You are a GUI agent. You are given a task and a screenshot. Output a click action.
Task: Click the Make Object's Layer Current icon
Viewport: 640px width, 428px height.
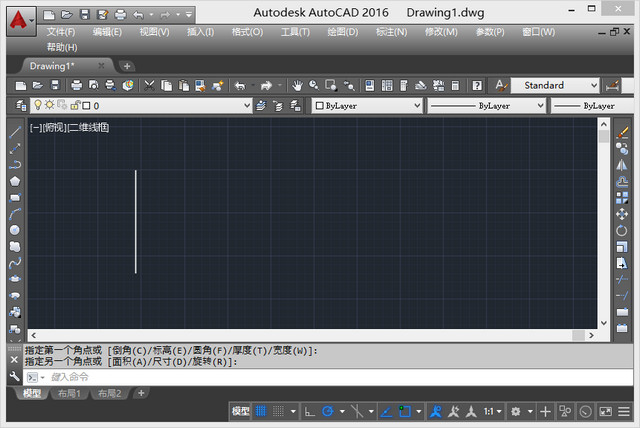261,106
